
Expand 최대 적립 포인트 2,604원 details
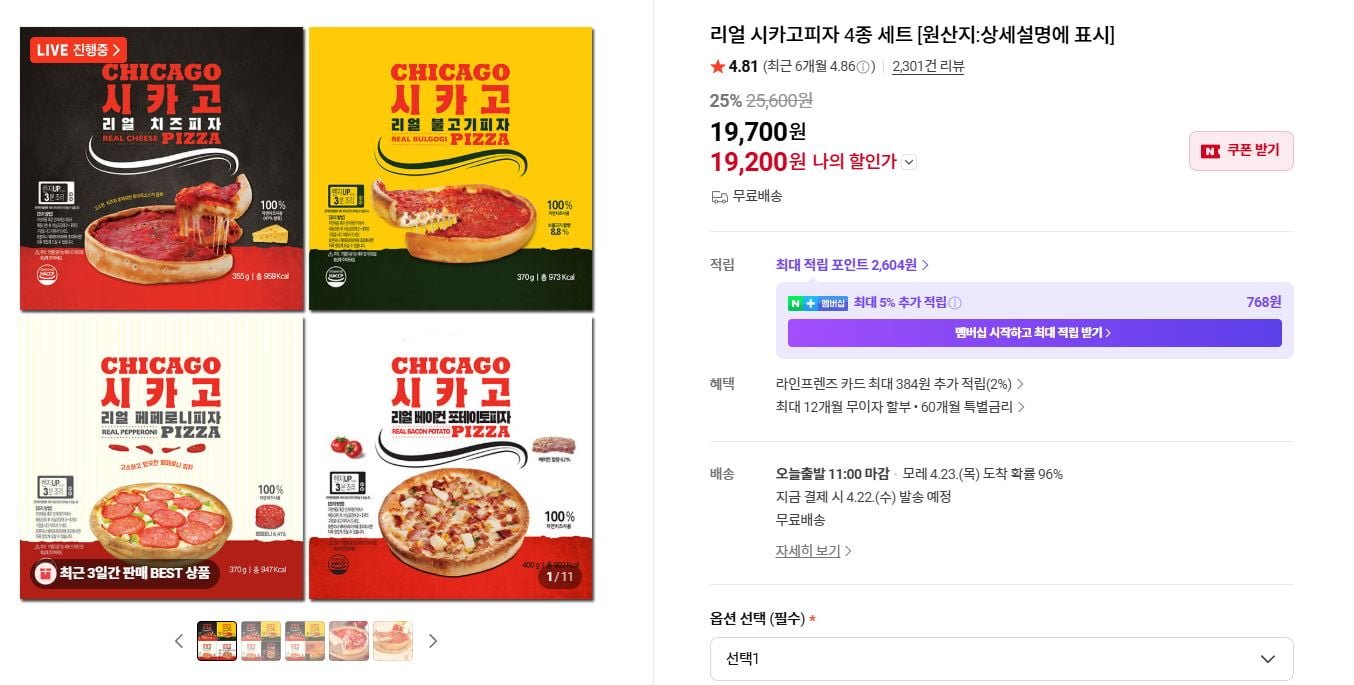(852, 265)
